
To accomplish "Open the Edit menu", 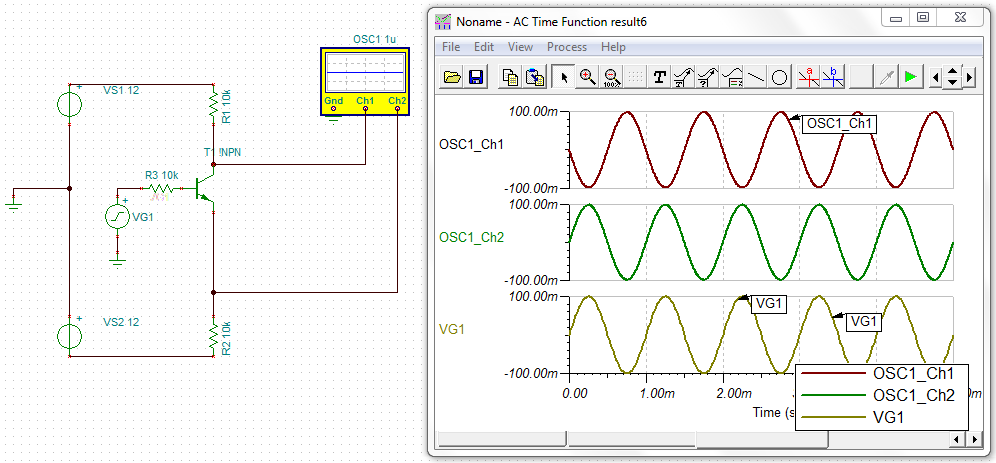I will click(x=484, y=47).
